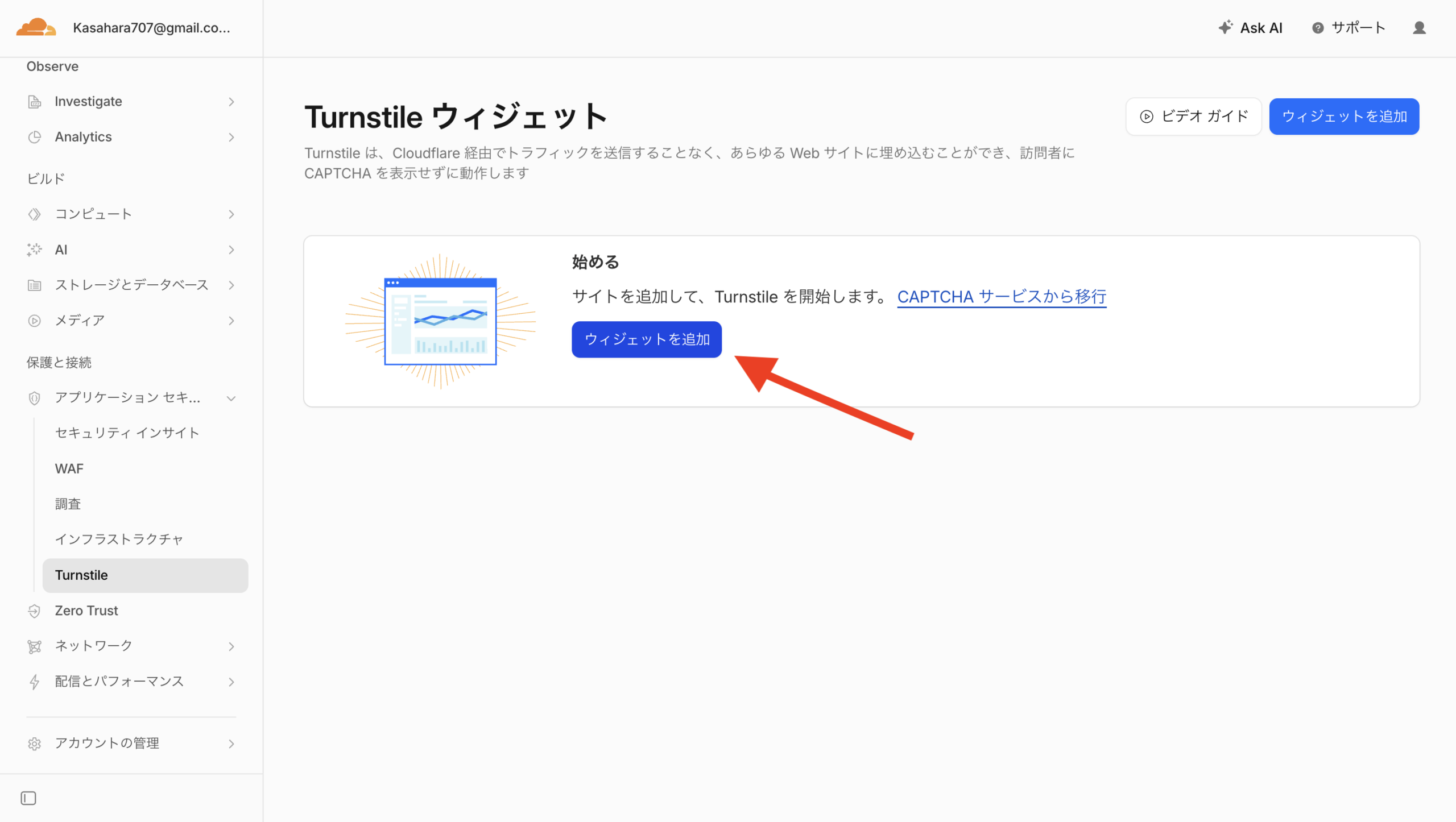The width and height of the screenshot is (1456, 822).
Task: Click the Investigate sidebar icon
Action: [35, 102]
